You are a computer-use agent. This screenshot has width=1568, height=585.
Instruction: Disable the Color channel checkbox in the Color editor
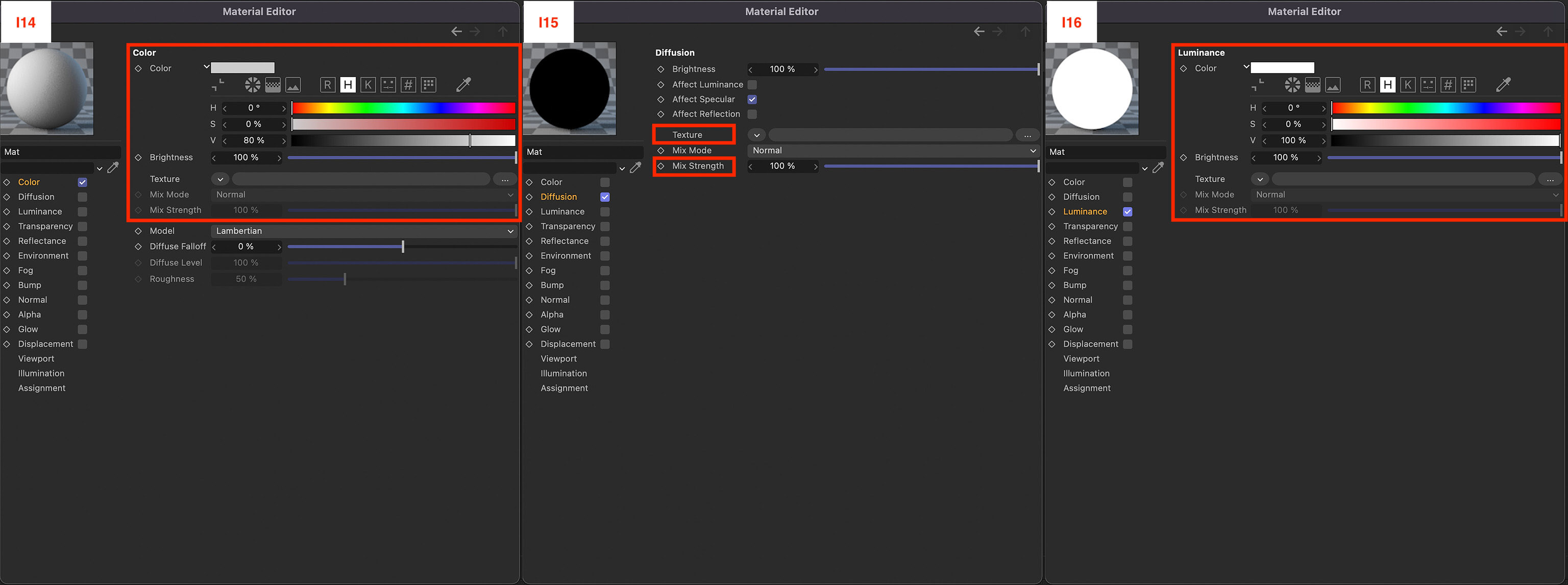[x=82, y=182]
